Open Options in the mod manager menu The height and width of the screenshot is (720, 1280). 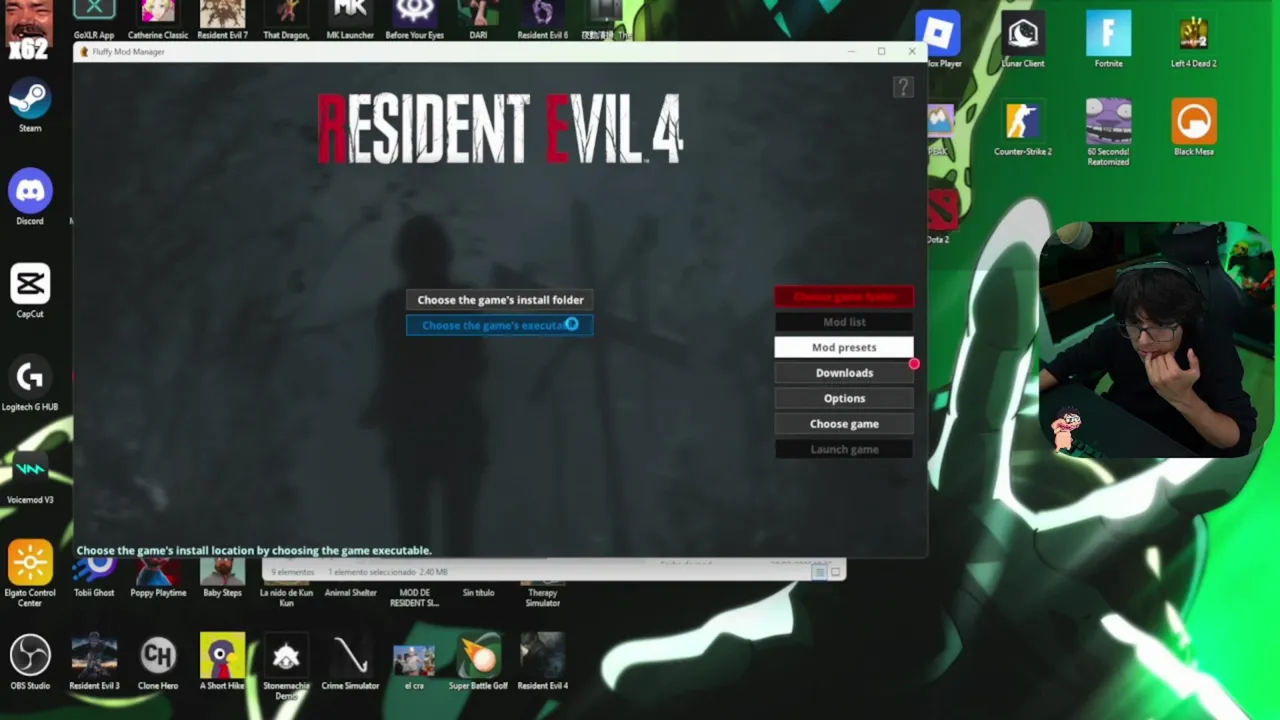point(844,398)
